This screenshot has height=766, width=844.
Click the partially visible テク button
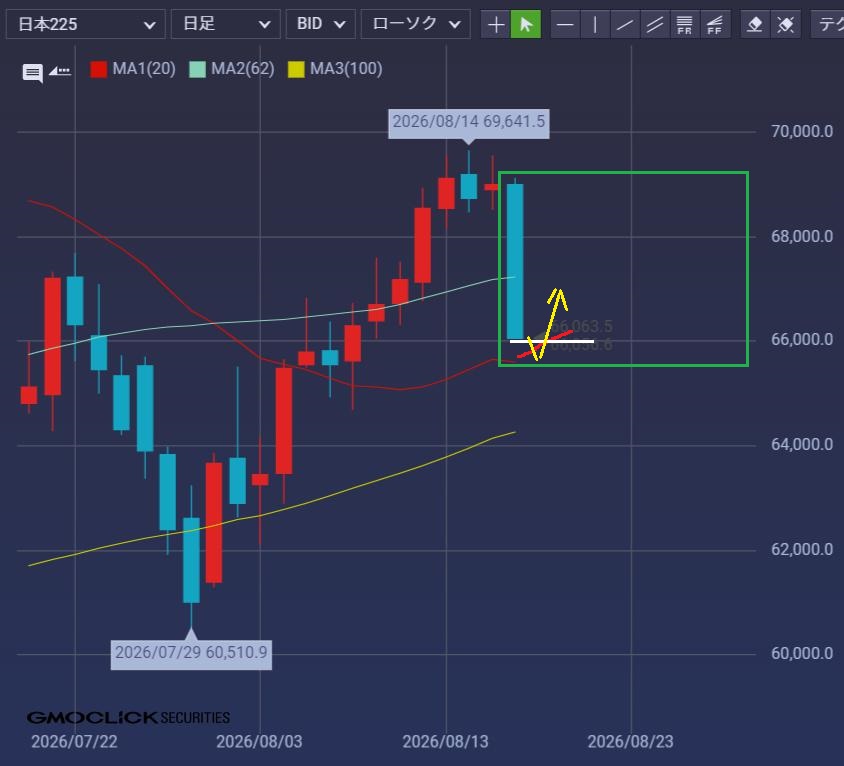click(829, 24)
